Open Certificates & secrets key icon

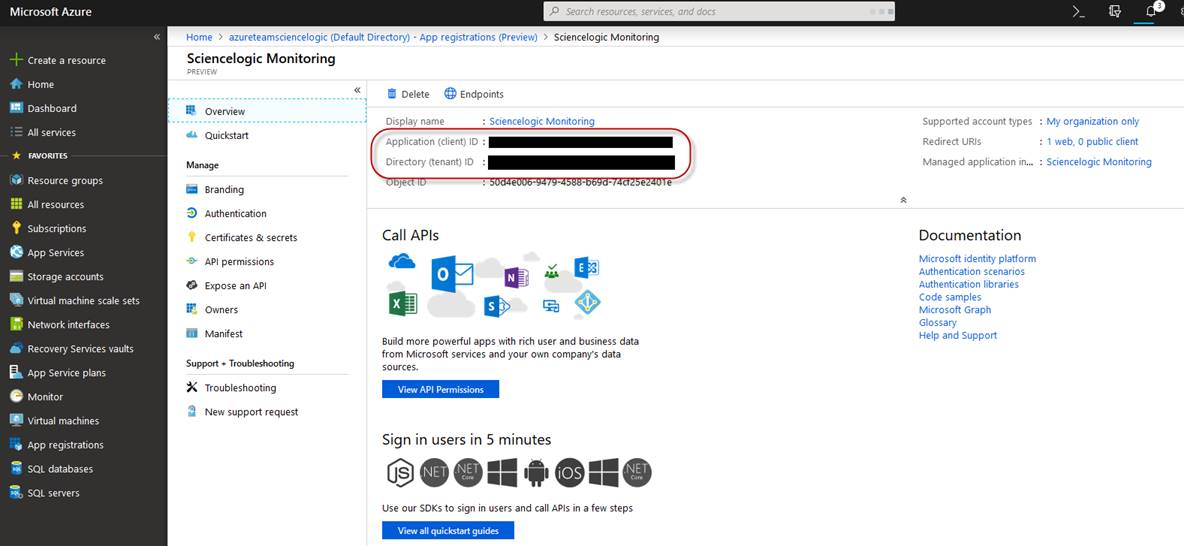coord(192,237)
